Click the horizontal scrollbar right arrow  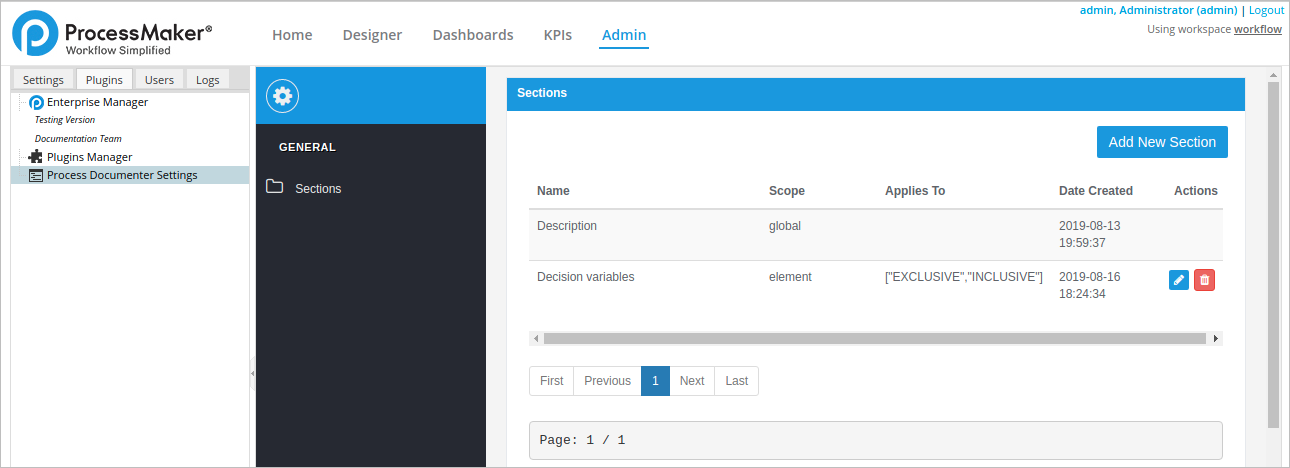[x=1215, y=339]
